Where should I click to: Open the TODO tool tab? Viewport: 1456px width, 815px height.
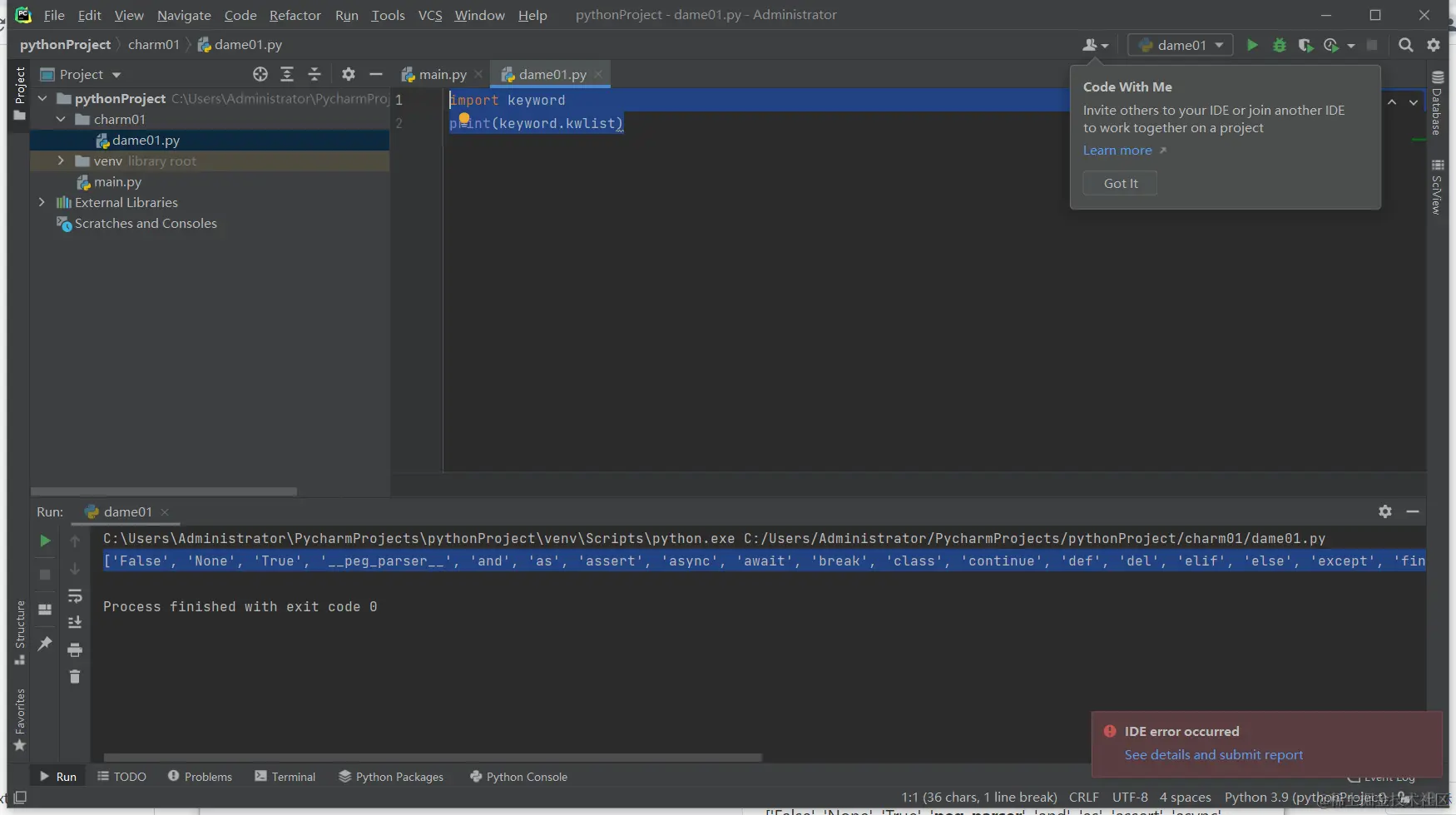pos(121,777)
